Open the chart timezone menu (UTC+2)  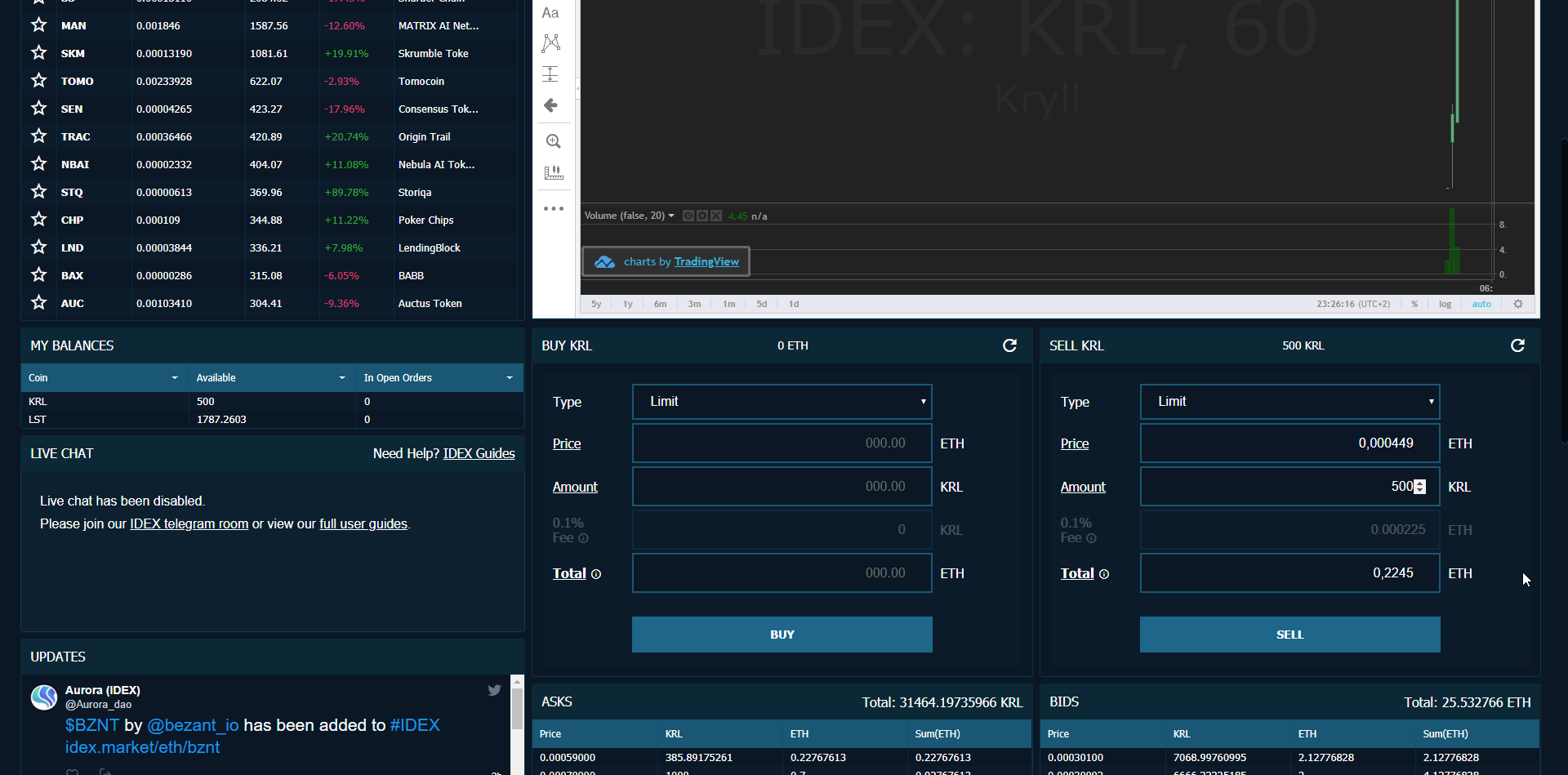1353,304
